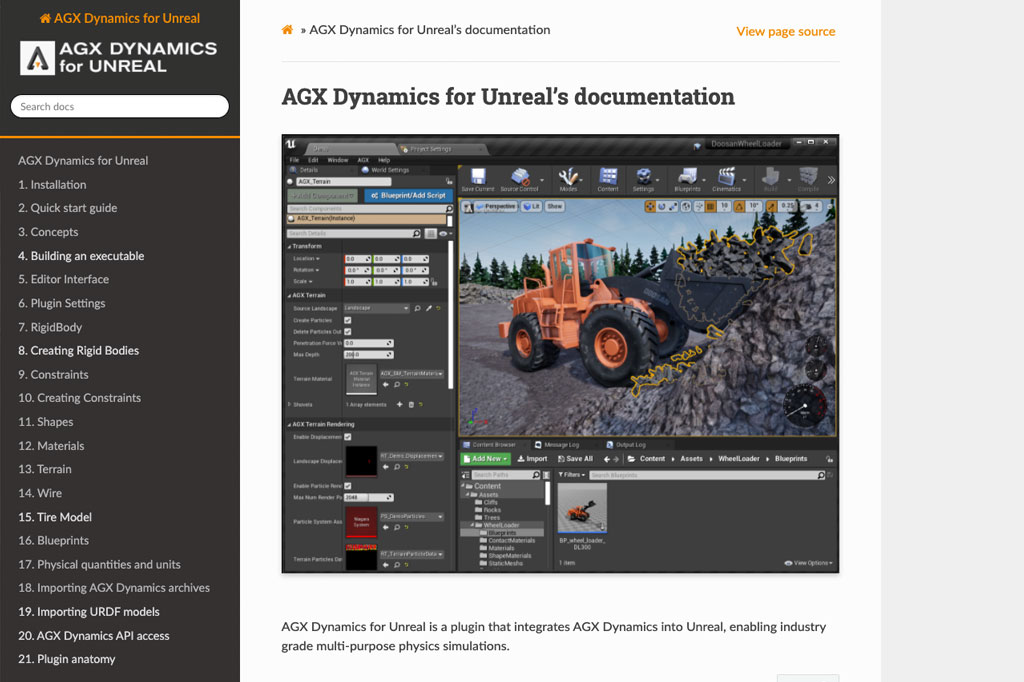Open the Add New dropdown button

pyautogui.click(x=485, y=459)
